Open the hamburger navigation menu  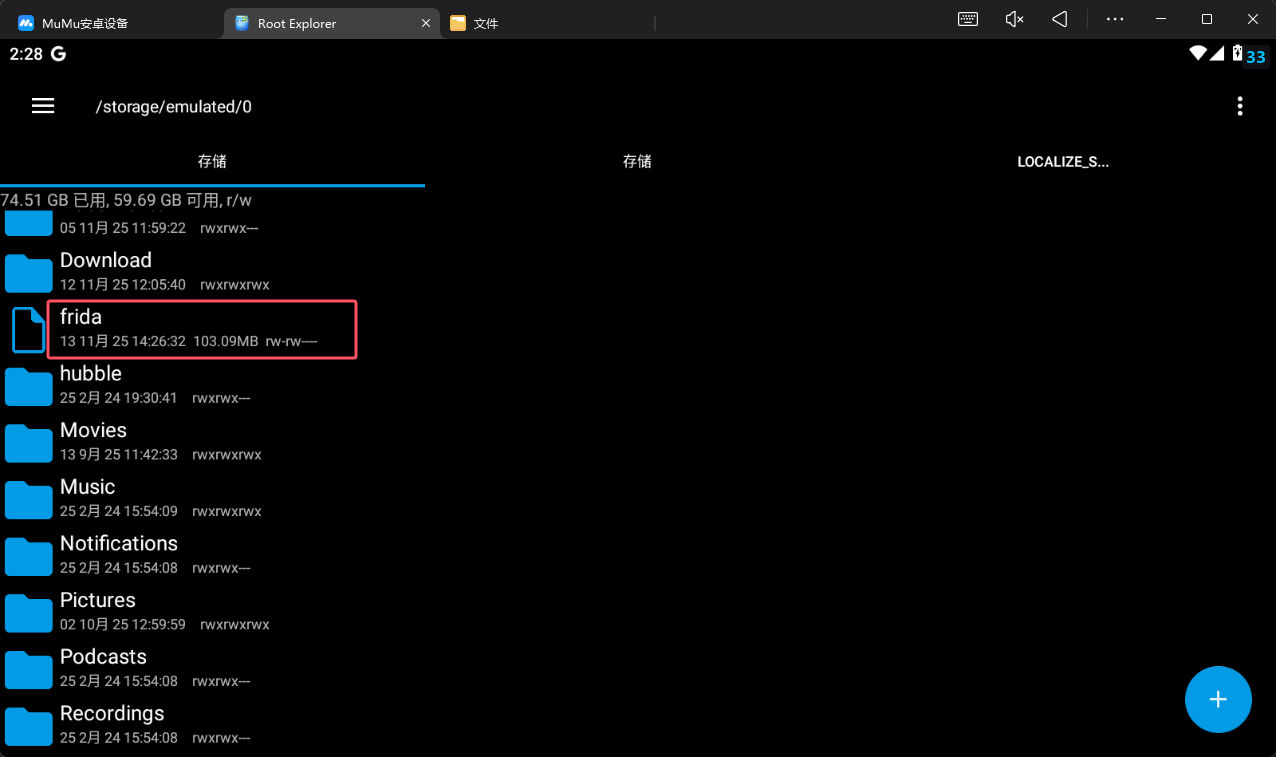[x=43, y=106]
